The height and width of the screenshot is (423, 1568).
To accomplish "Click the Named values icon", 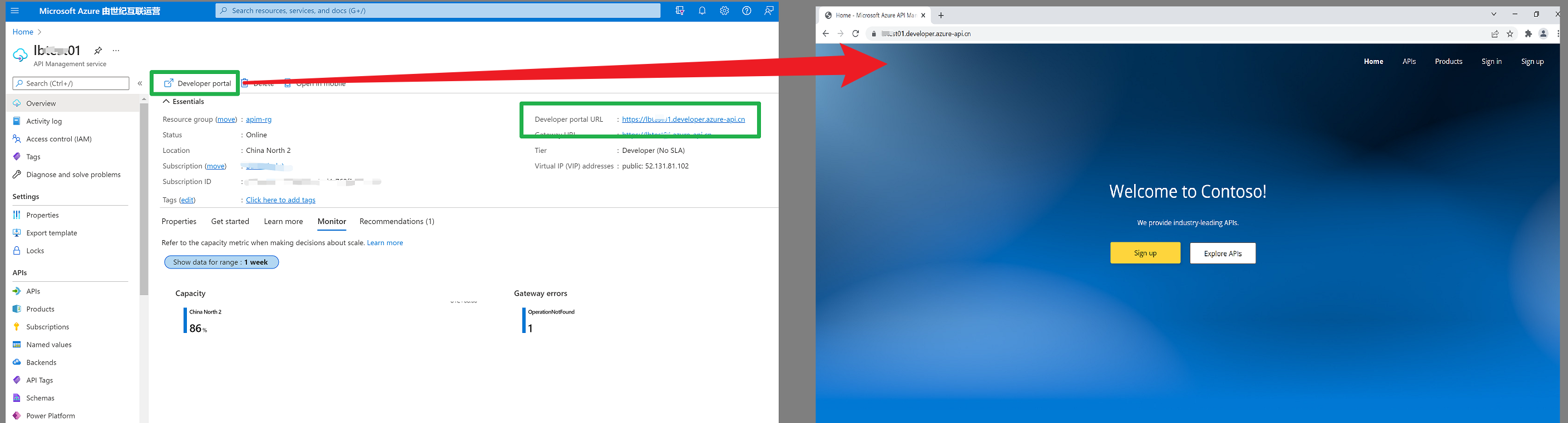I will [x=17, y=345].
